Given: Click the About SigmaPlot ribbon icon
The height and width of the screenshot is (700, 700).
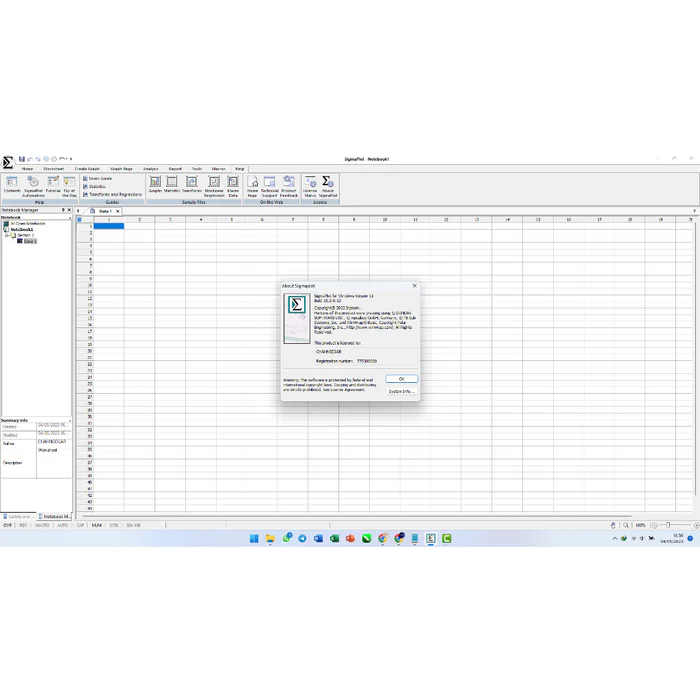Looking at the screenshot, I should [x=328, y=186].
